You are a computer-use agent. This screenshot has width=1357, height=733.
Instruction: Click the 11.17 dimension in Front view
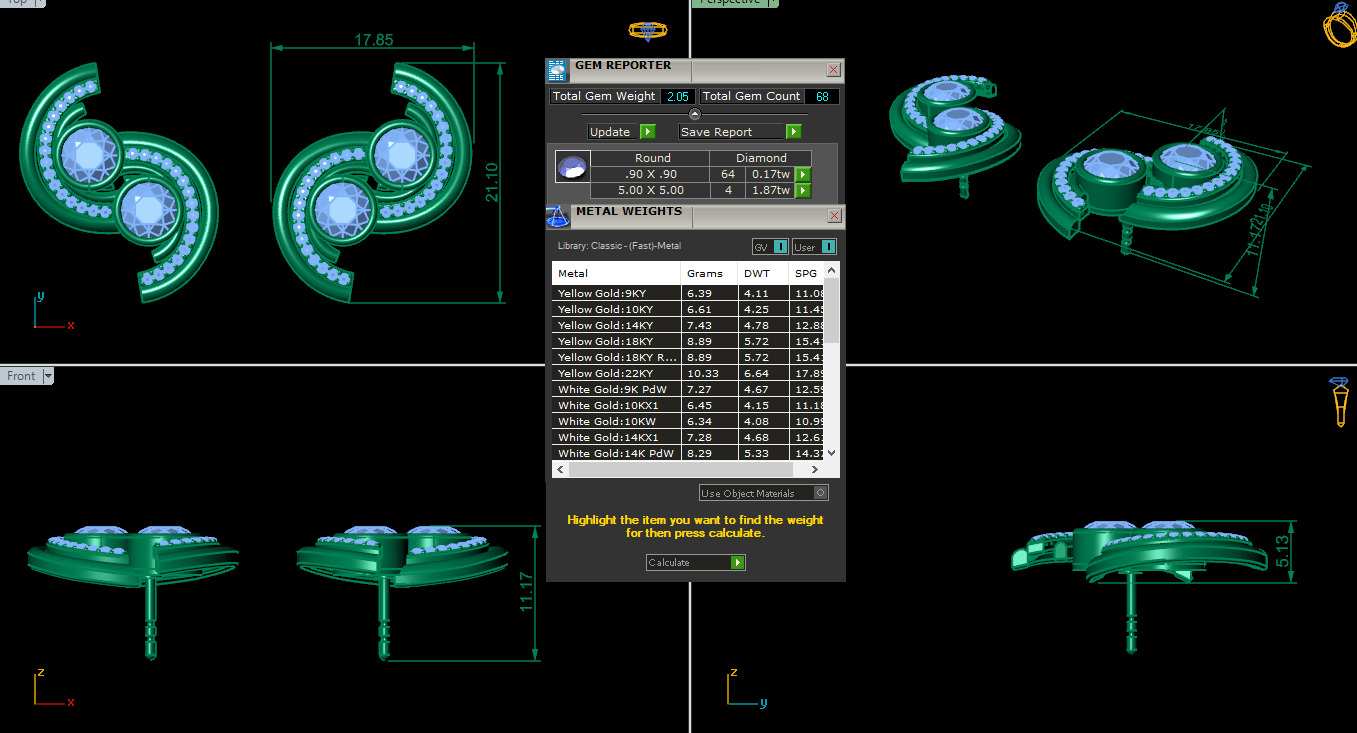pos(526,593)
